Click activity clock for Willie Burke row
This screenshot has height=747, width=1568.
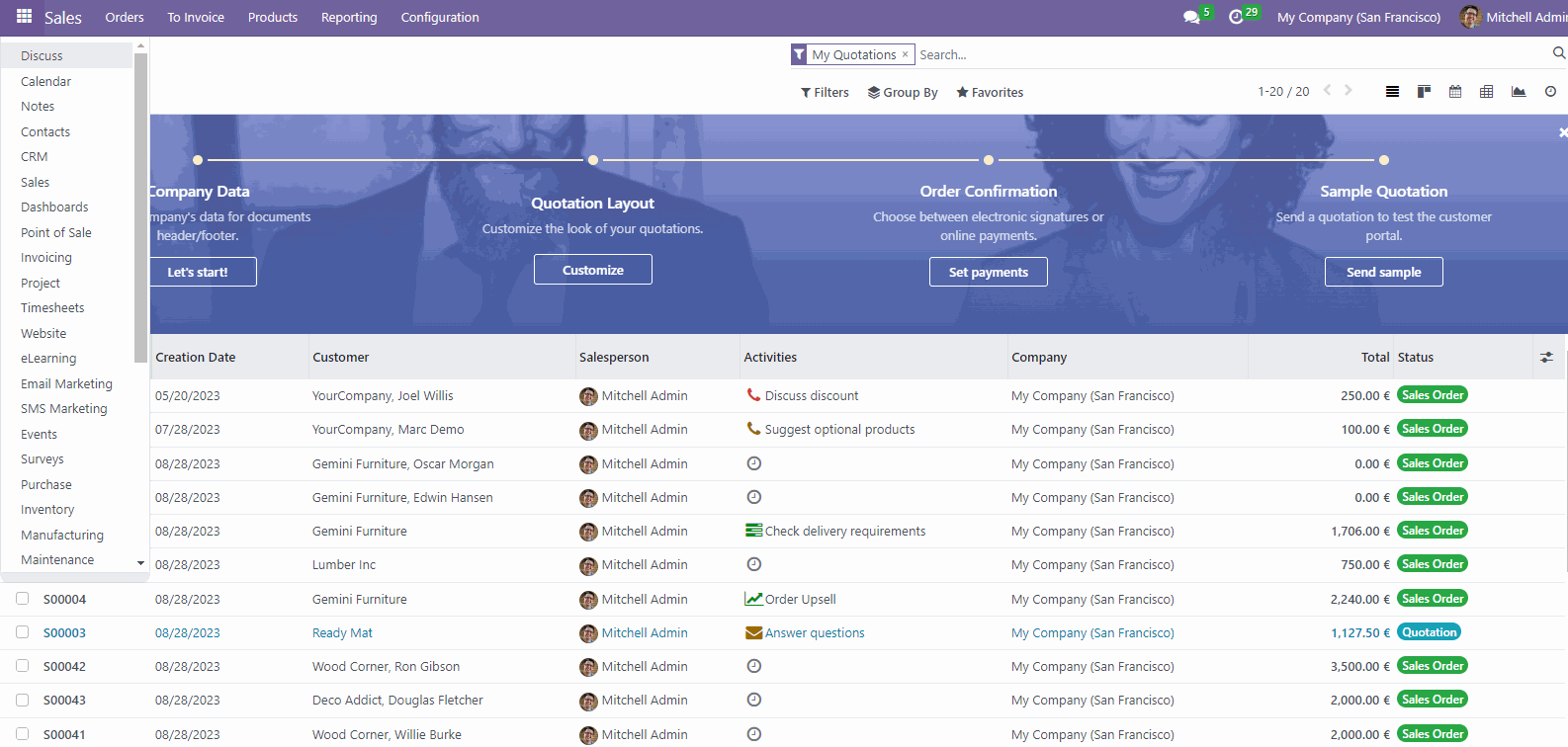[753, 734]
